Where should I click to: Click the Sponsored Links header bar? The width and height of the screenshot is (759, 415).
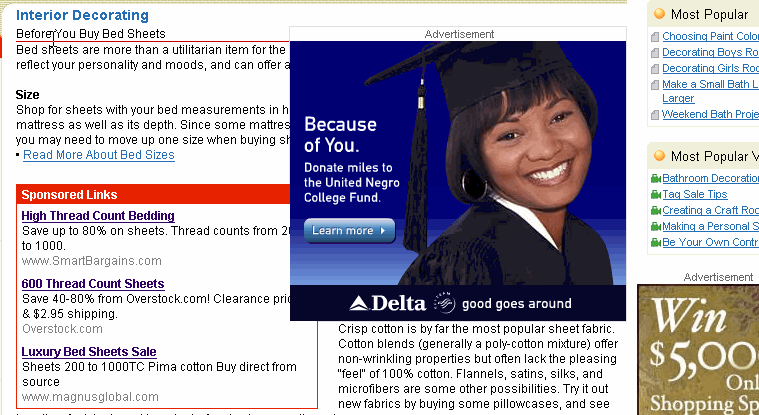153,195
